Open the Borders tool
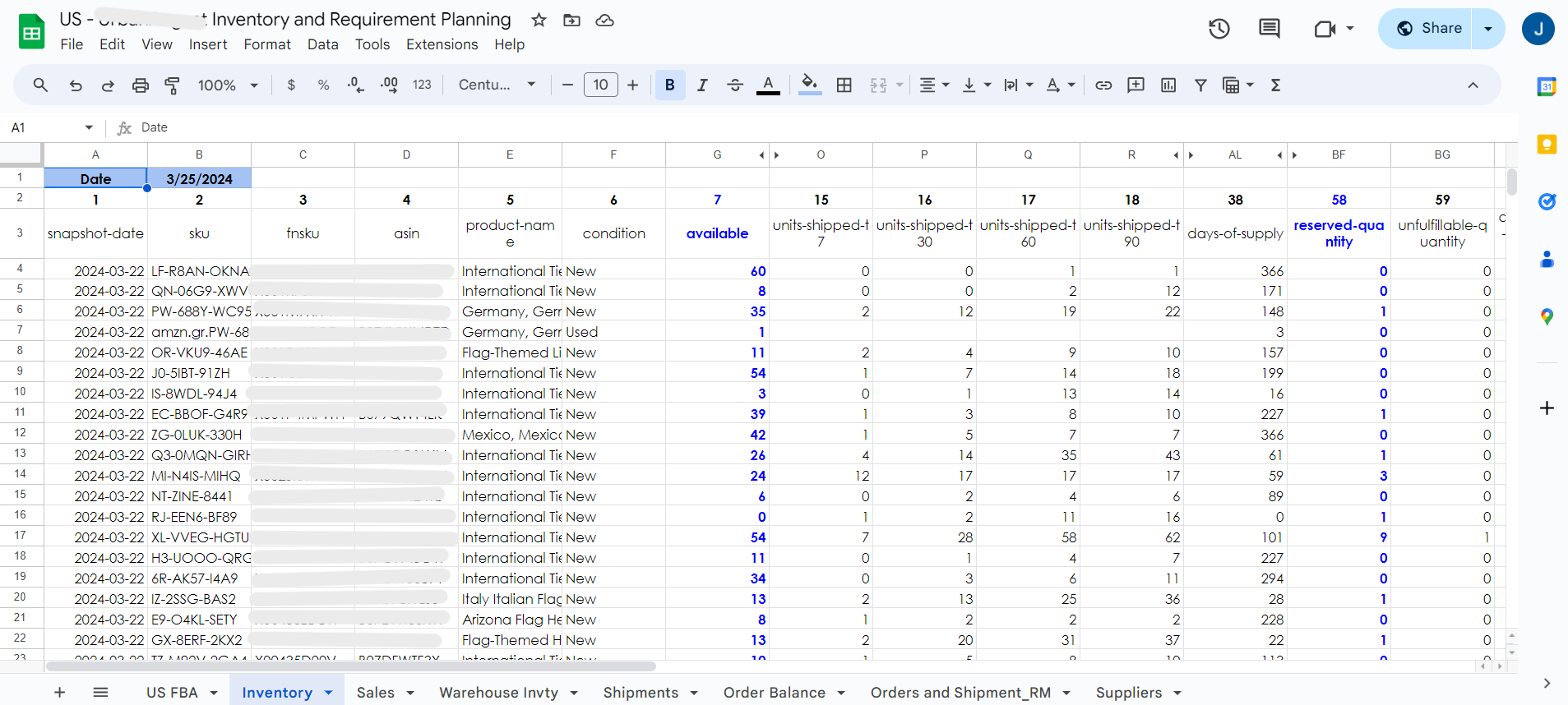1568x705 pixels. click(844, 85)
